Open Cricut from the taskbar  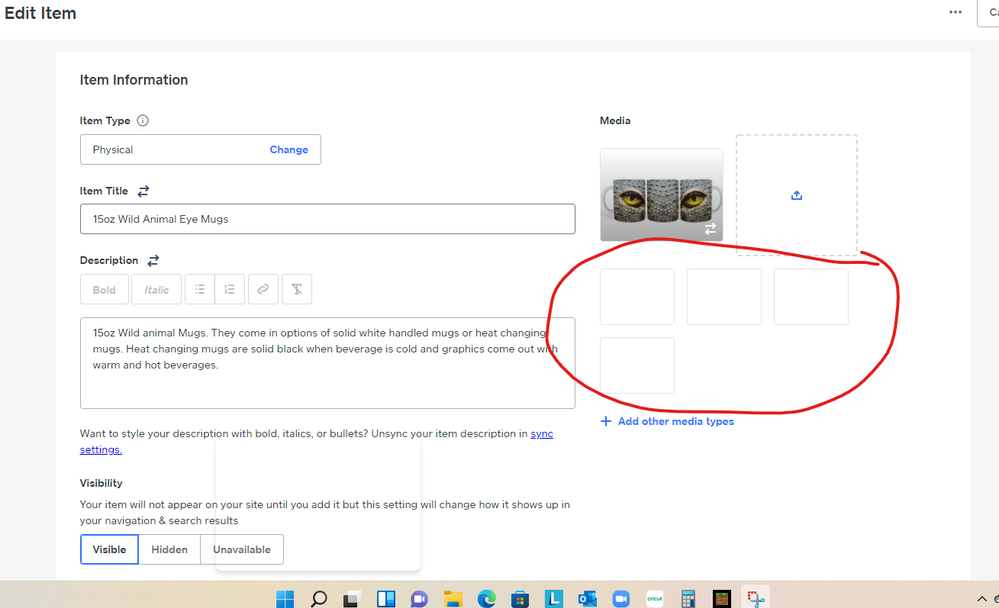(654, 598)
